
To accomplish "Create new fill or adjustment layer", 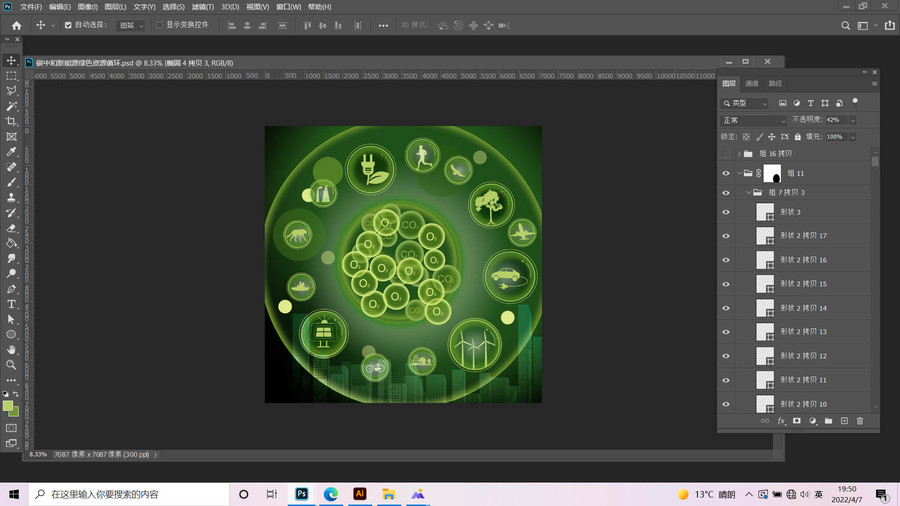I will [x=813, y=421].
